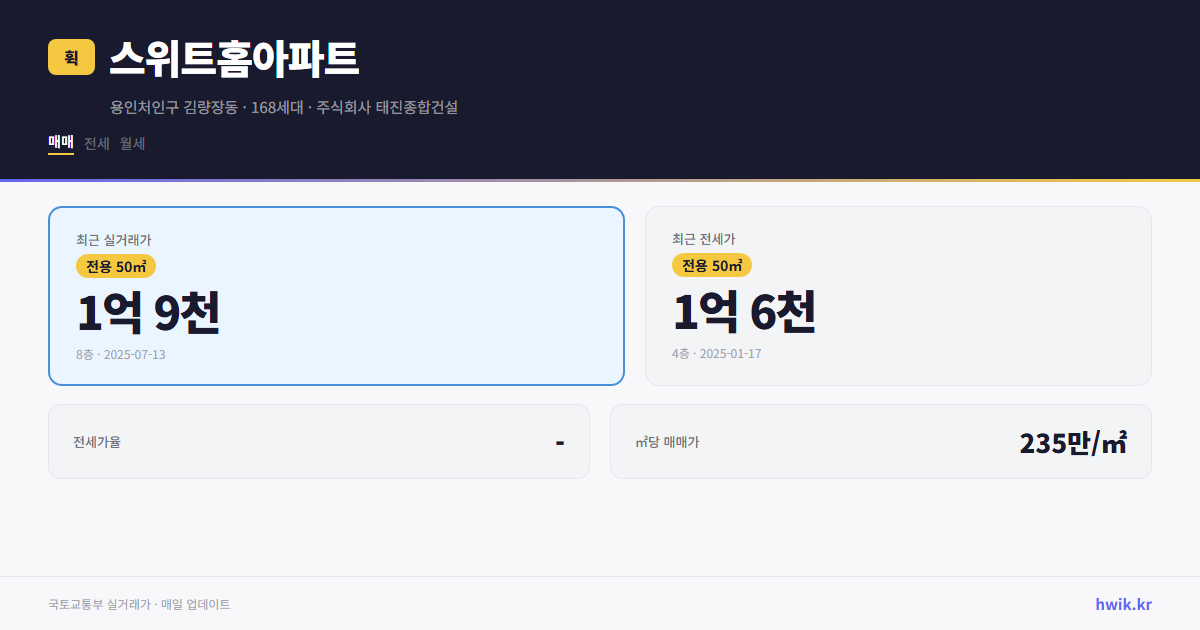This screenshot has height=630, width=1200.
Task: Click the ㎡당 매매가 card
Action: click(880, 441)
